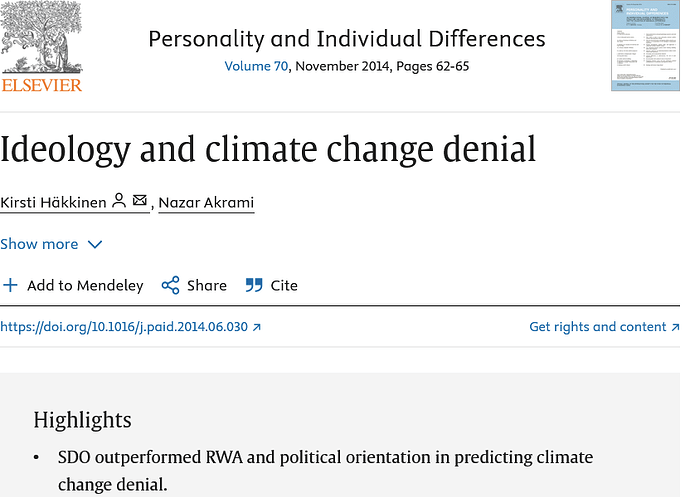Click the Show more text
Viewport: 690px width, 497px height.
[x=39, y=244]
